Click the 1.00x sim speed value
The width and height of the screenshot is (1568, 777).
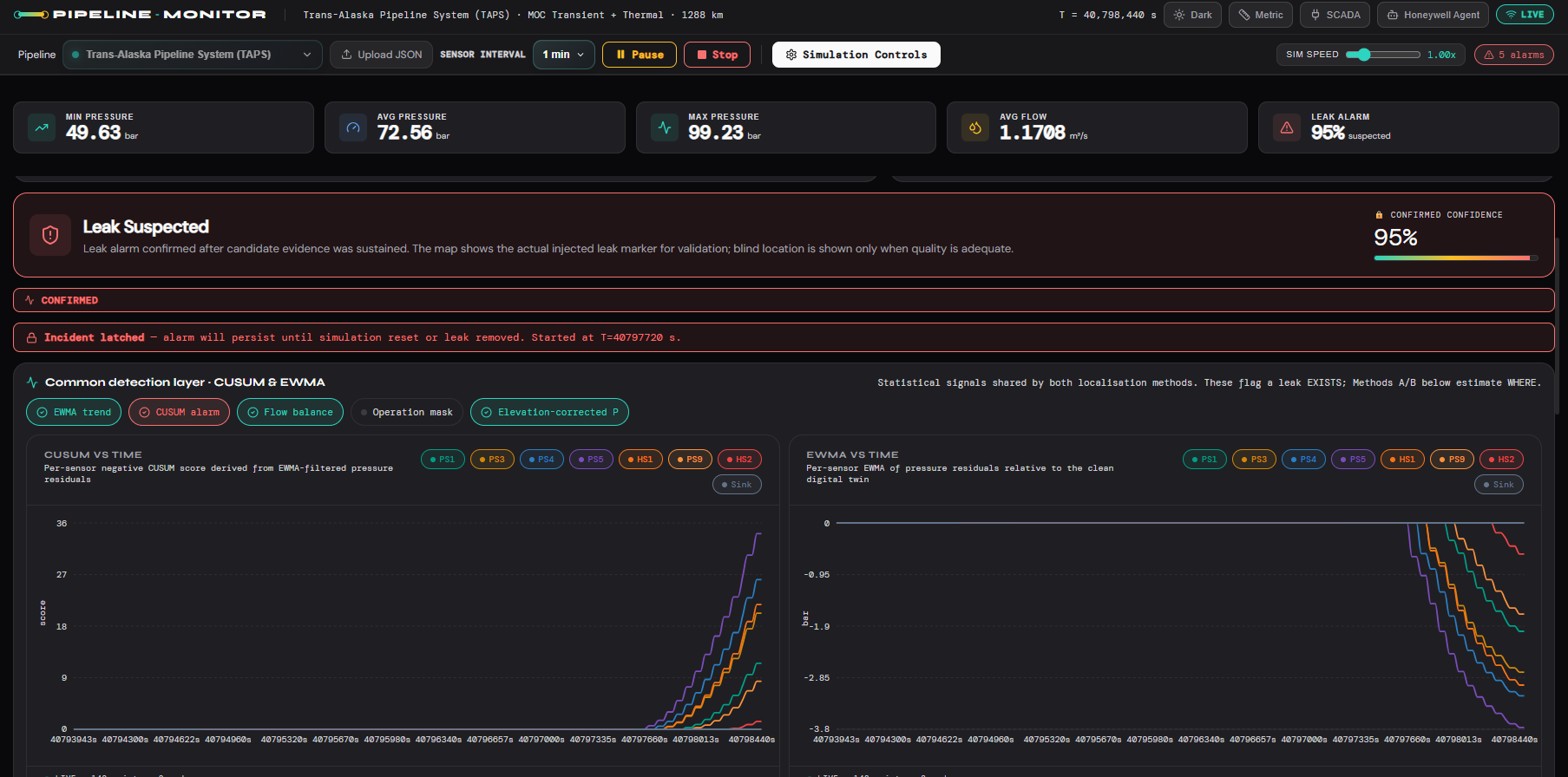tap(1441, 55)
